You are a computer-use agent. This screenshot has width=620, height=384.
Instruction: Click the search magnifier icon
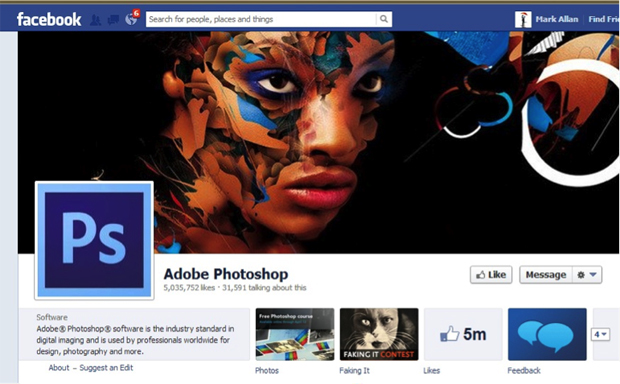tap(384, 19)
